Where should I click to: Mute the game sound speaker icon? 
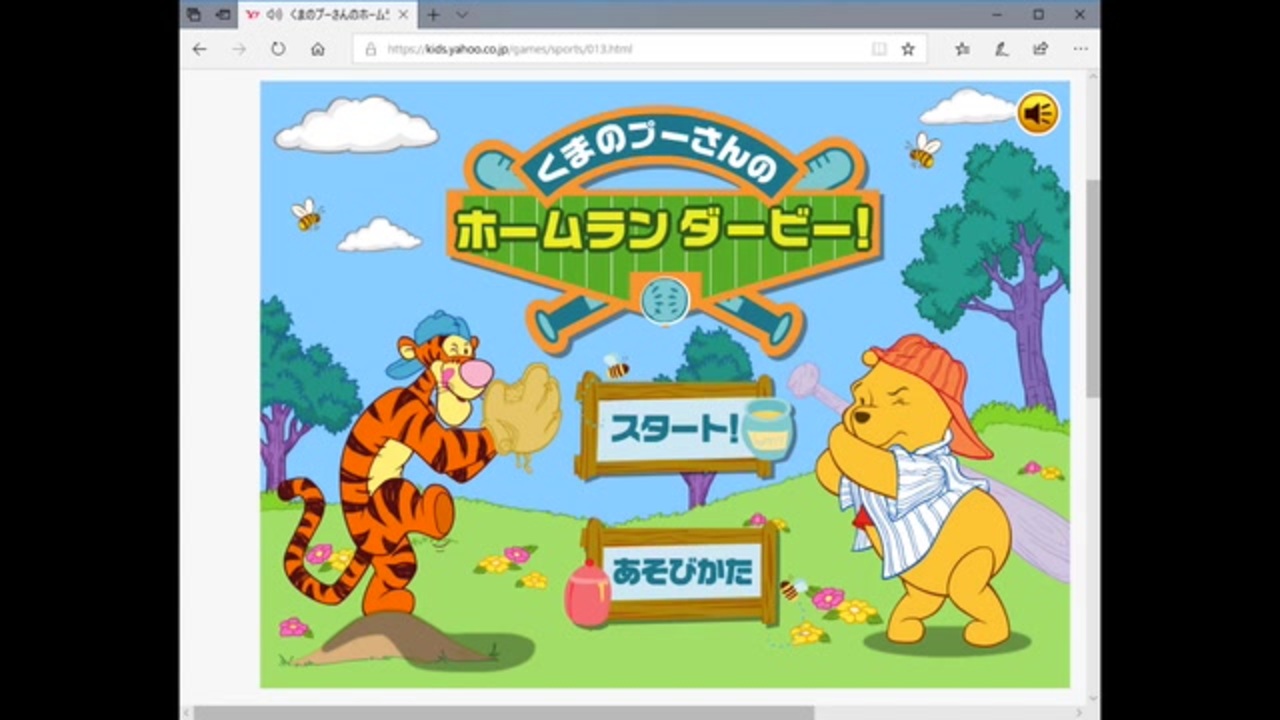[x=1038, y=113]
